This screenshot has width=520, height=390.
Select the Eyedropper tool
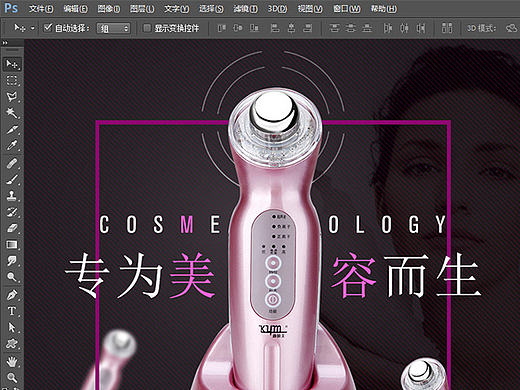coord(12,145)
